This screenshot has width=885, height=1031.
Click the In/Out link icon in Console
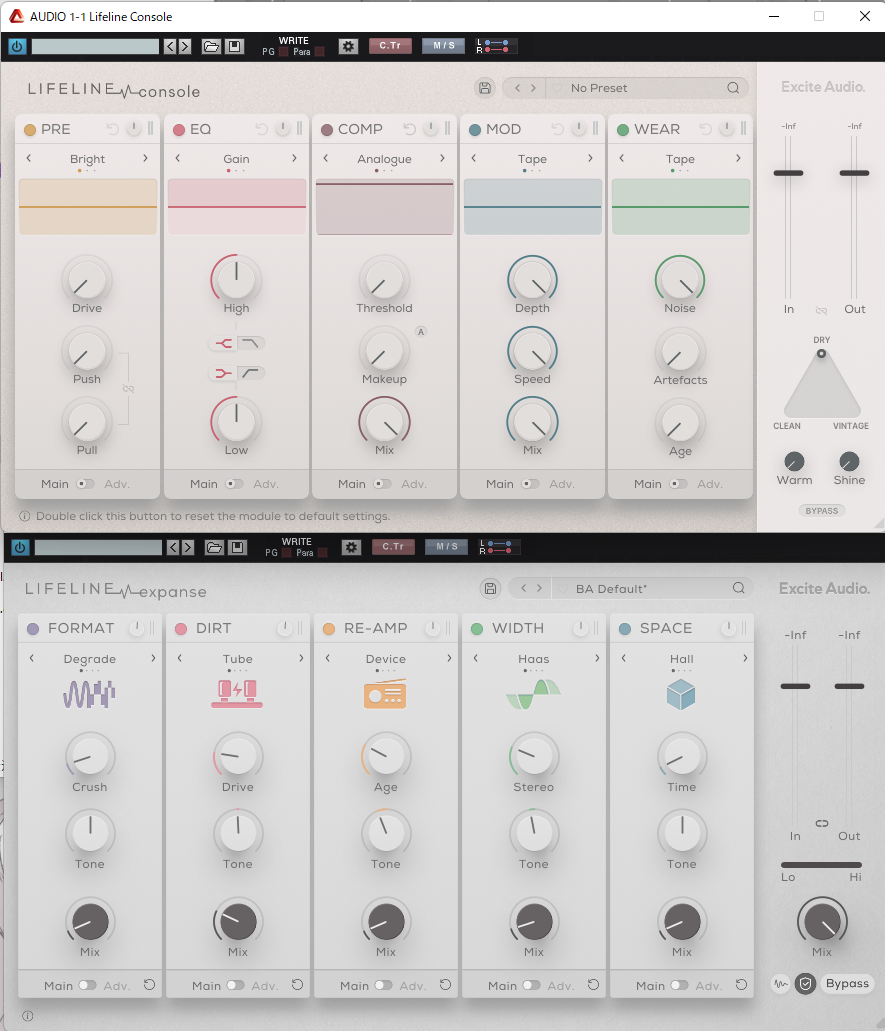point(821,310)
